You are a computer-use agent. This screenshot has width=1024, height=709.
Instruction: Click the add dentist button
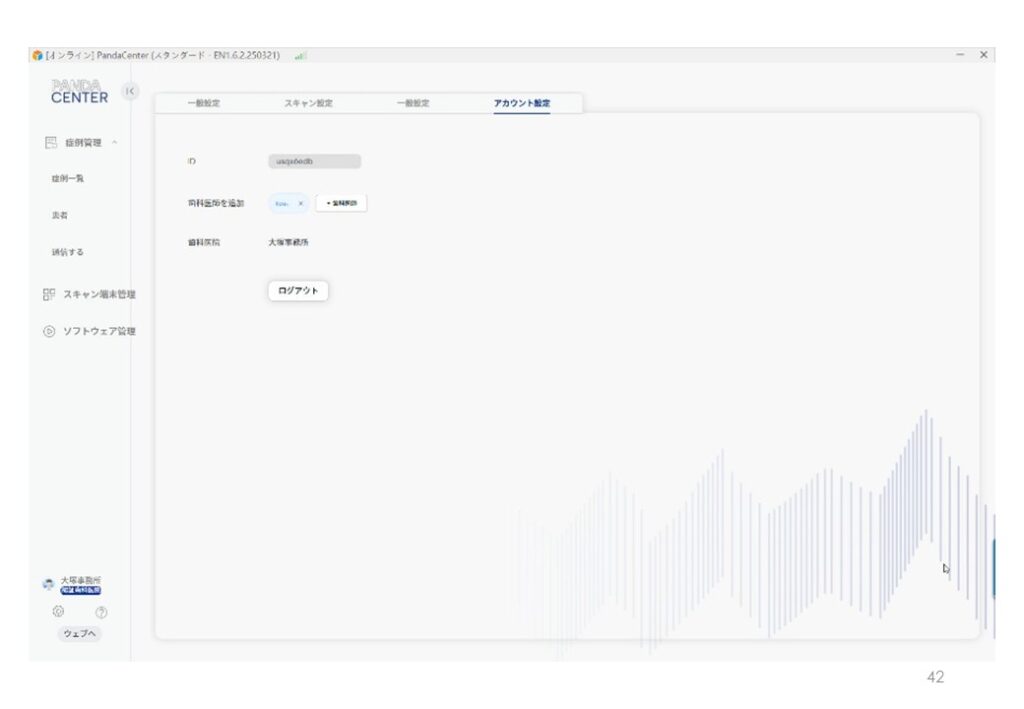click(x=341, y=203)
